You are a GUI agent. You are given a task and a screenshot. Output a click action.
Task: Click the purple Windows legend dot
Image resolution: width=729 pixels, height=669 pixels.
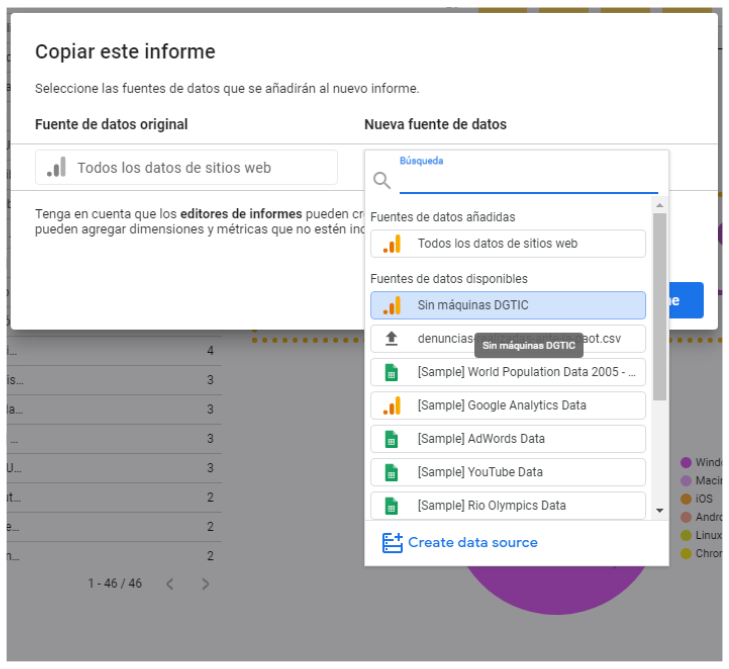686,463
